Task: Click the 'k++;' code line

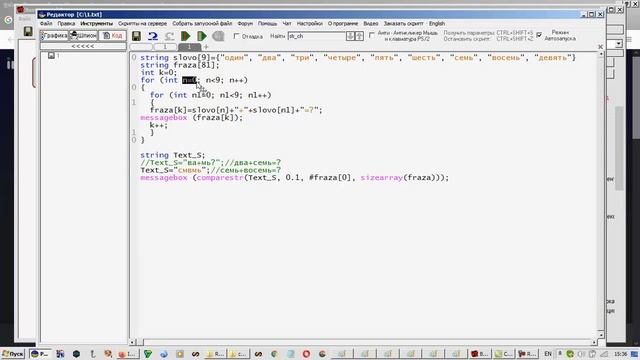Action: coord(159,125)
